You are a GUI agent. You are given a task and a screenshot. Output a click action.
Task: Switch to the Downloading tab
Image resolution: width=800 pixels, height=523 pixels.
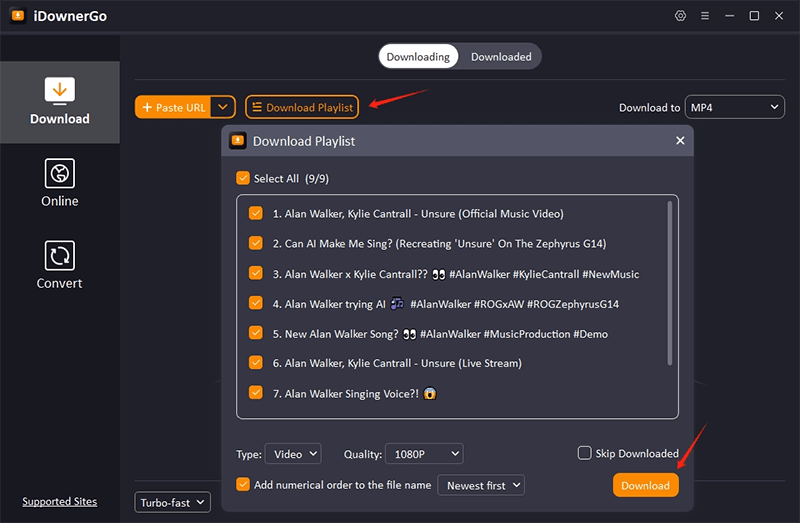coord(418,57)
